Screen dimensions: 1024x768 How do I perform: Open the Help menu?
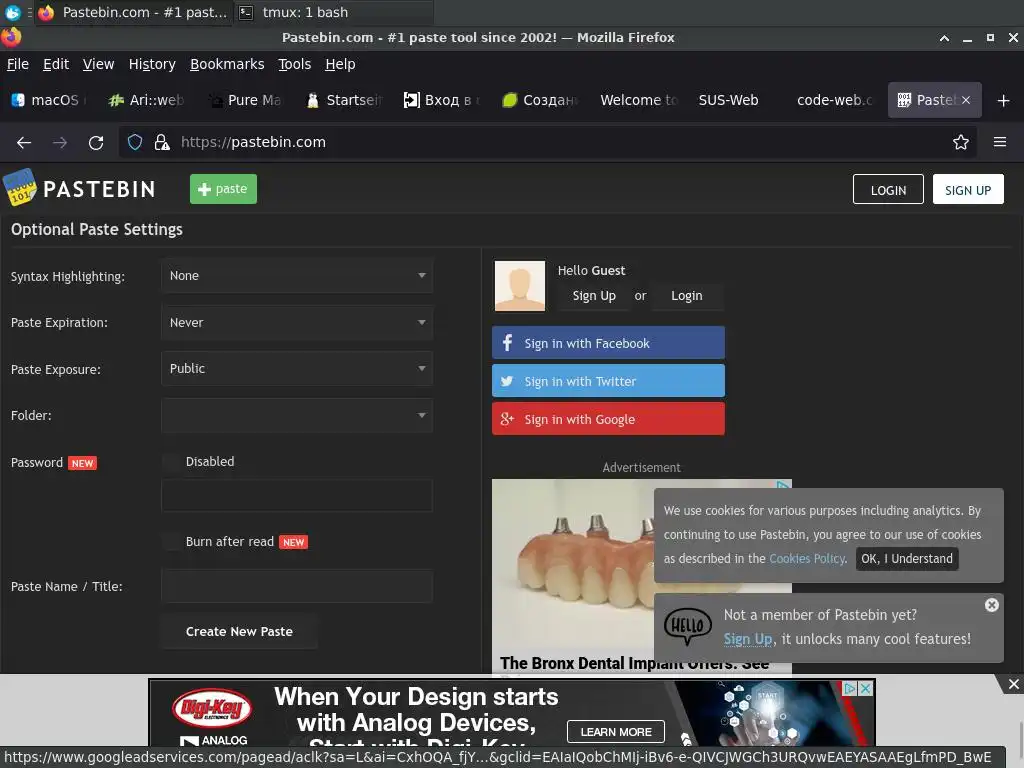340,64
